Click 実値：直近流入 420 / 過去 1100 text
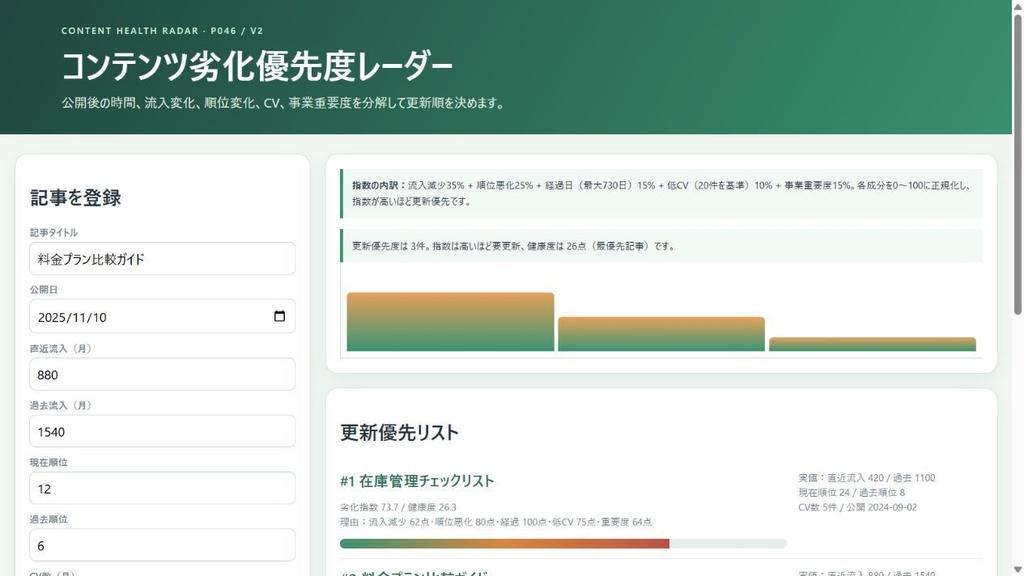The height and width of the screenshot is (576, 1024). [867, 478]
